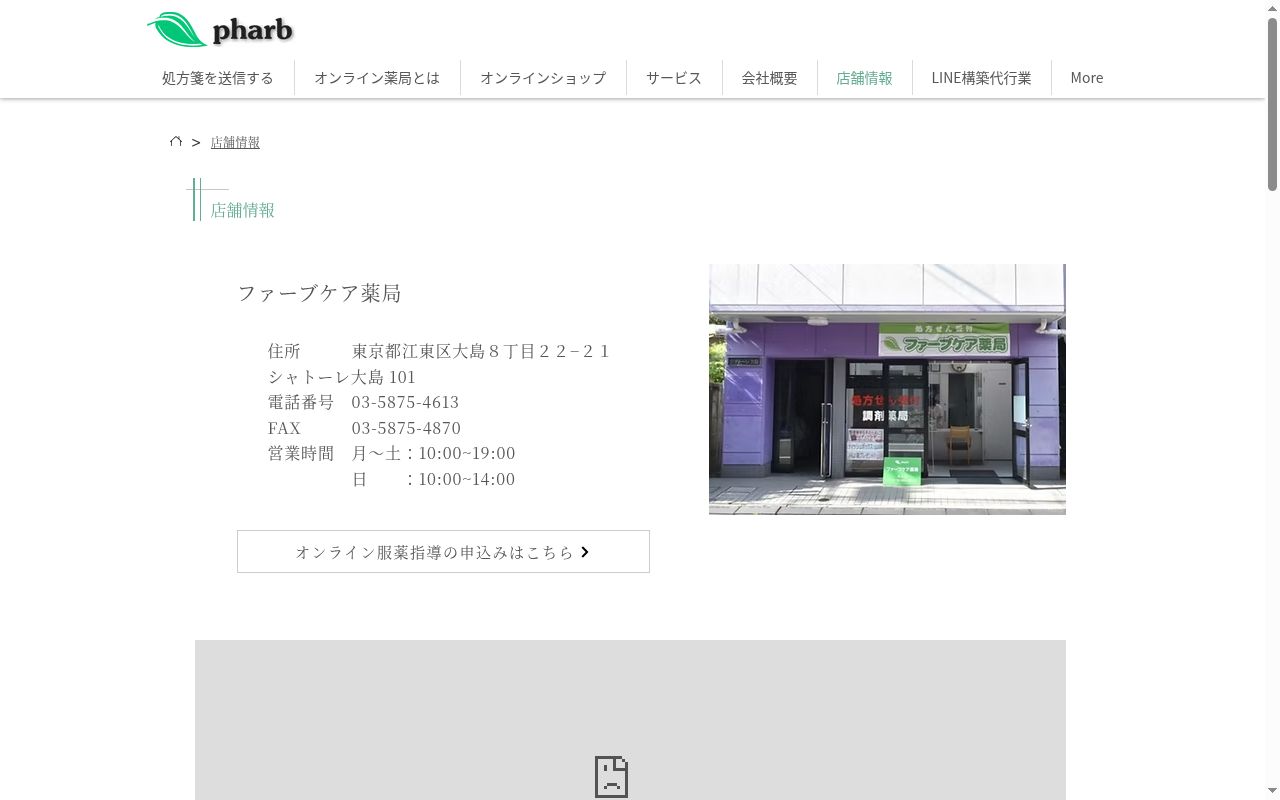Viewport: 1280px width, 800px height.
Task: Click the ファーブケア薬局 heading
Action: tap(319, 293)
